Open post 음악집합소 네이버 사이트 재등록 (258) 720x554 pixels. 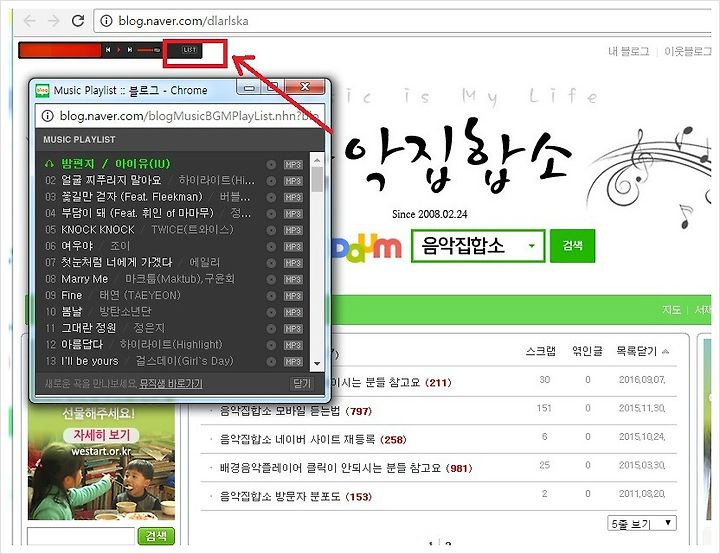pos(313,440)
